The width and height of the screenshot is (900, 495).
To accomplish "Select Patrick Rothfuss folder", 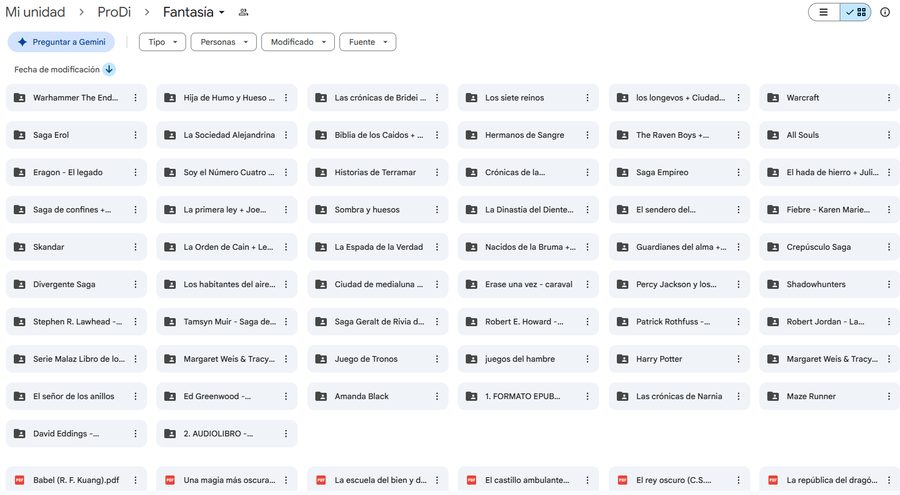I will click(679, 322).
